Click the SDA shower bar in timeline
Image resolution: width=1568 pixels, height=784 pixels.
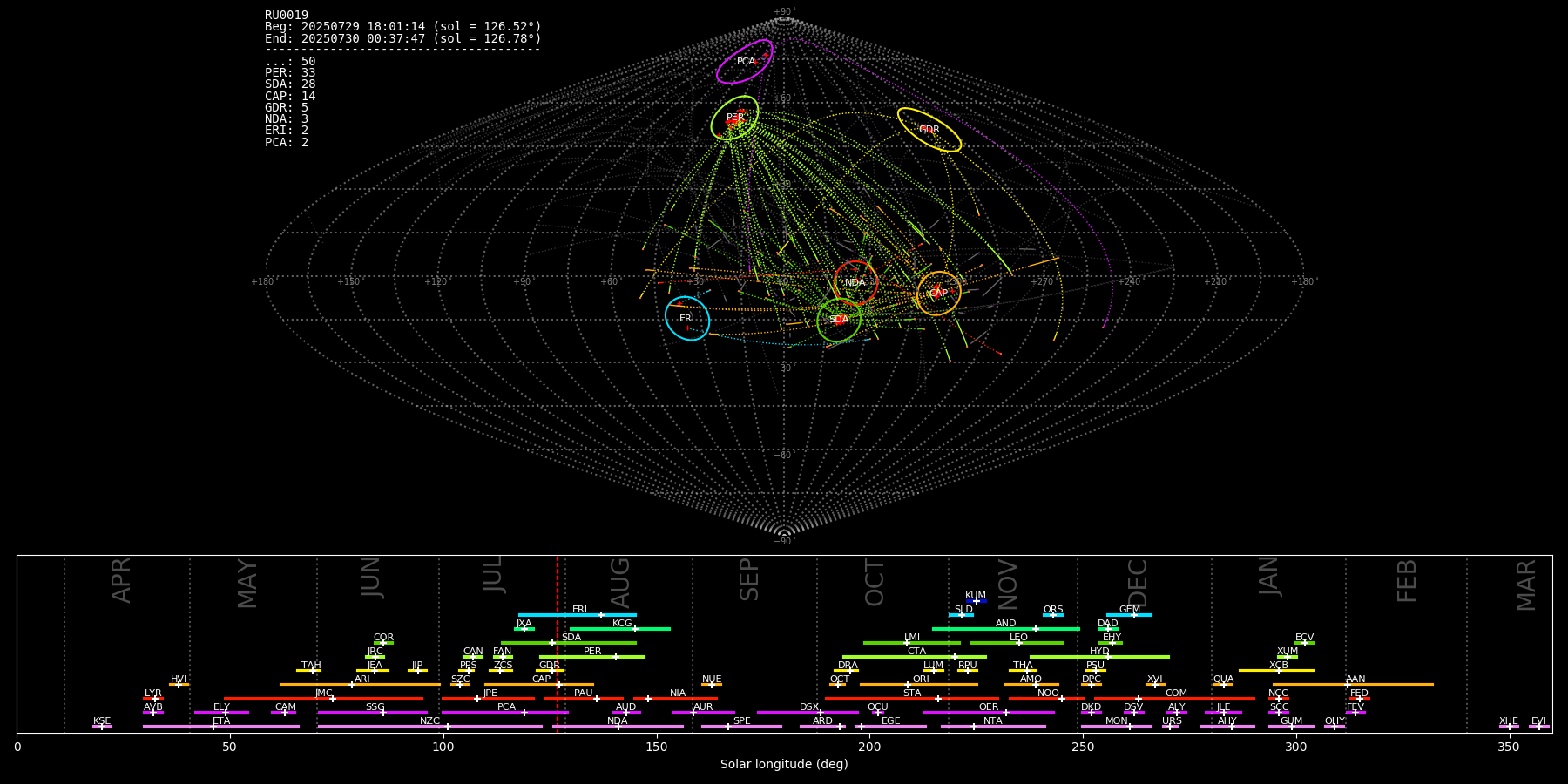(x=569, y=643)
